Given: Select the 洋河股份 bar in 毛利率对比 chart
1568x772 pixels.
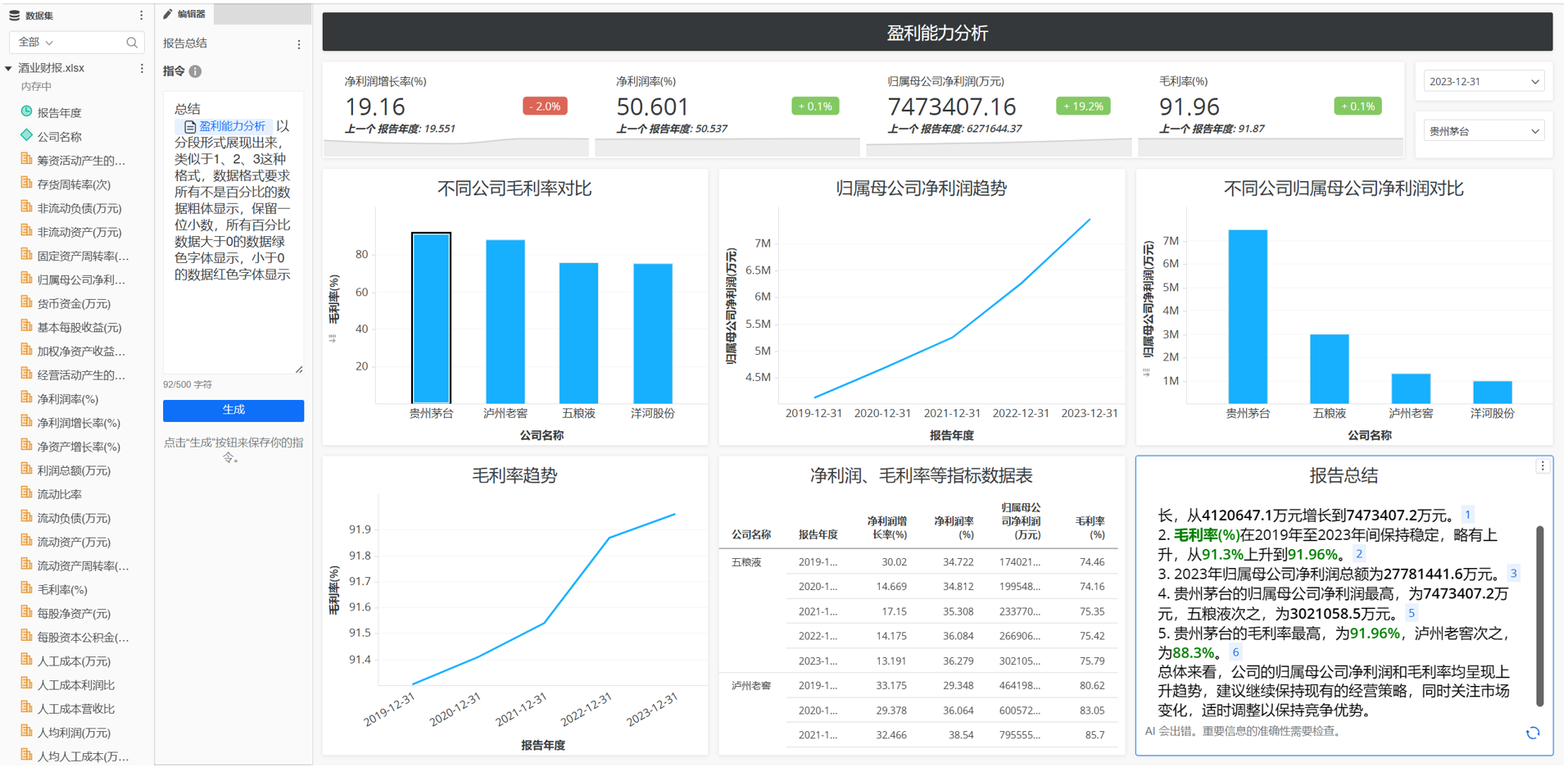Looking at the screenshot, I should [x=653, y=334].
